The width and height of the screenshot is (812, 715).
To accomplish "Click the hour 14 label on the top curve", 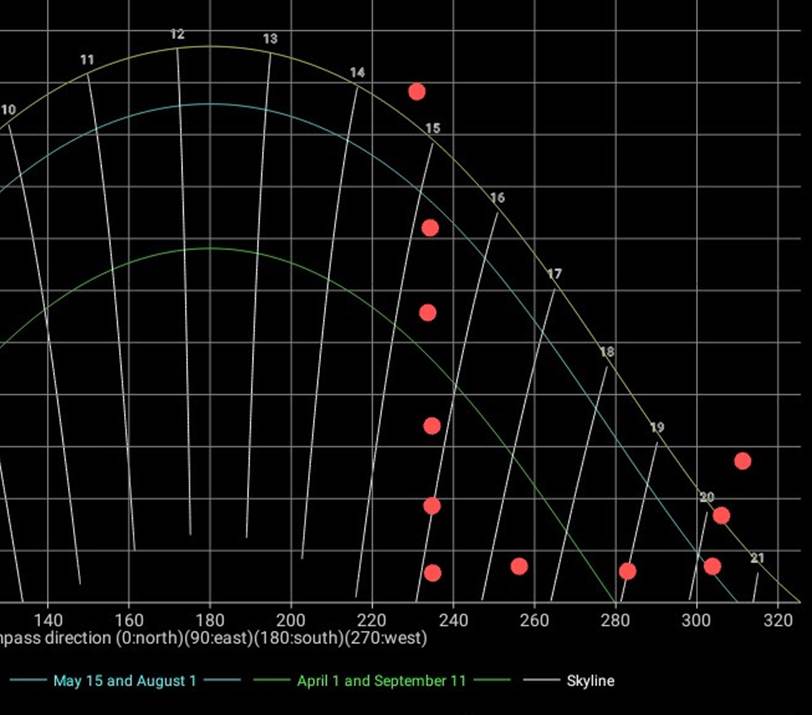I will point(357,73).
